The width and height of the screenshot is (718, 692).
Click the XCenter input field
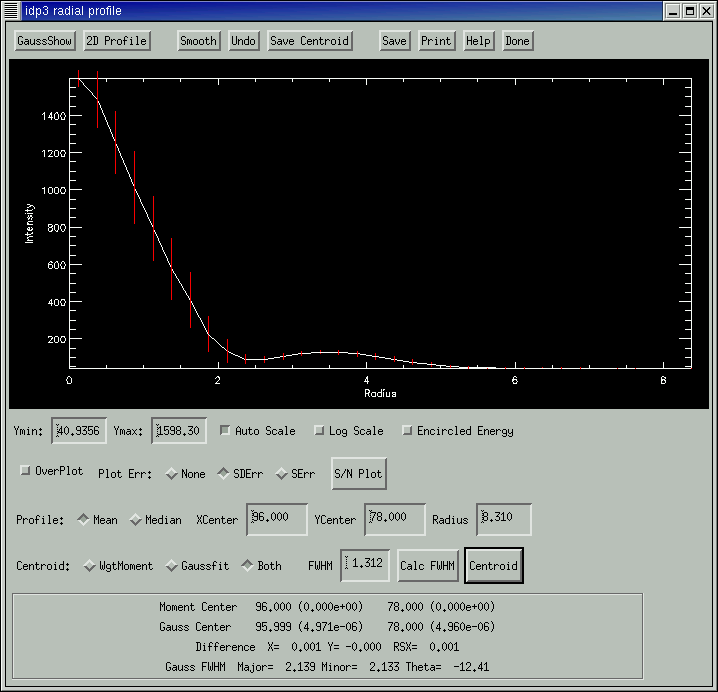[x=277, y=519]
